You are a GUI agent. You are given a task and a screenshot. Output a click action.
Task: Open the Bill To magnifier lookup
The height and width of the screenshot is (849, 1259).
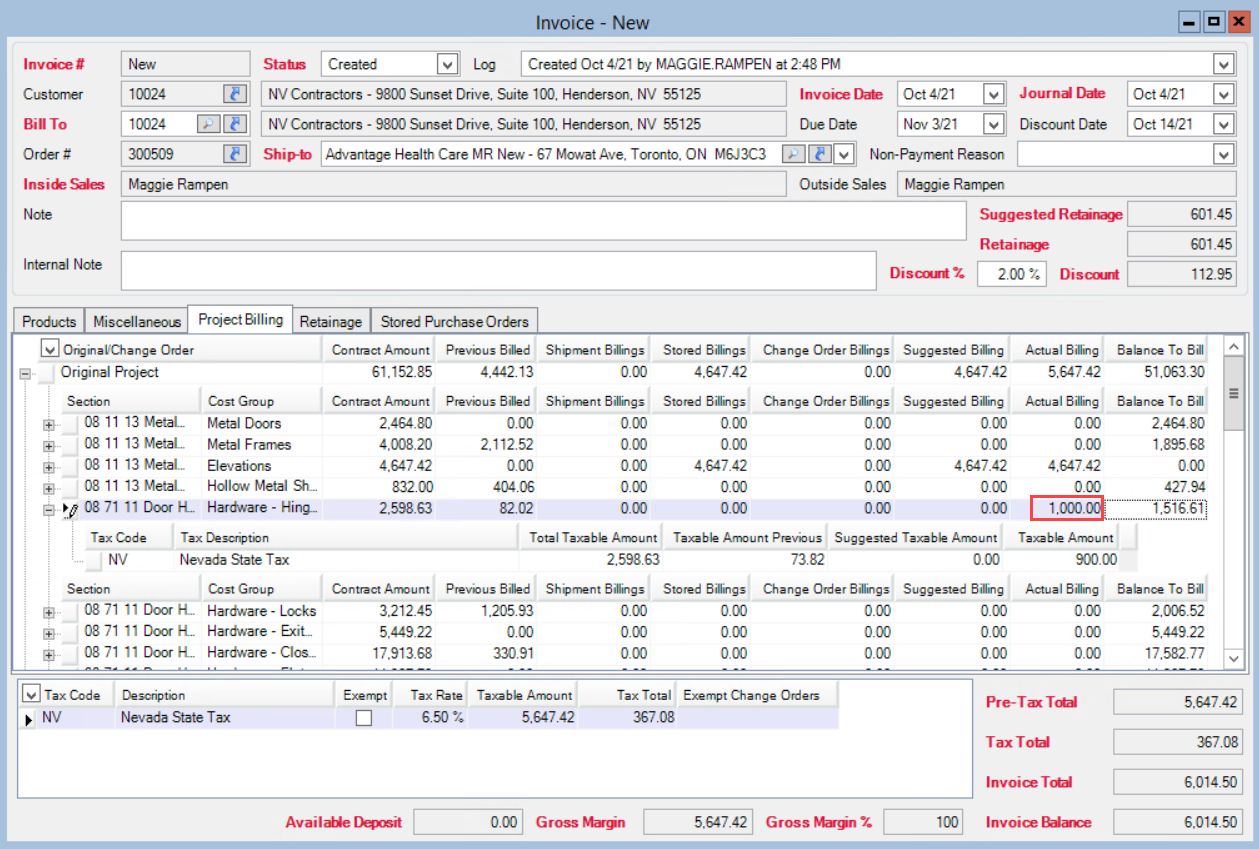point(208,124)
